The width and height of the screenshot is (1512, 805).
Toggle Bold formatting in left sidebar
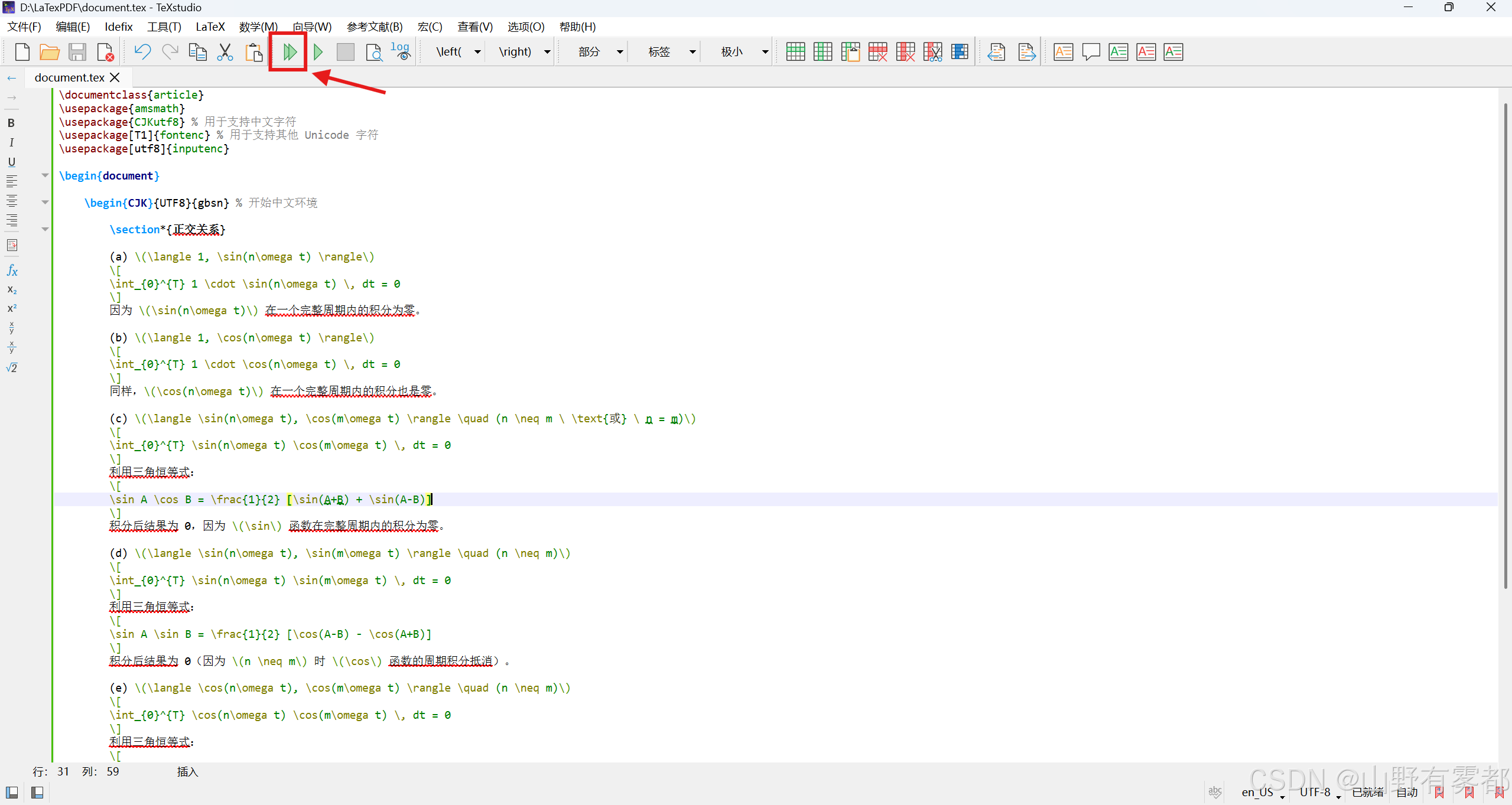(x=11, y=123)
